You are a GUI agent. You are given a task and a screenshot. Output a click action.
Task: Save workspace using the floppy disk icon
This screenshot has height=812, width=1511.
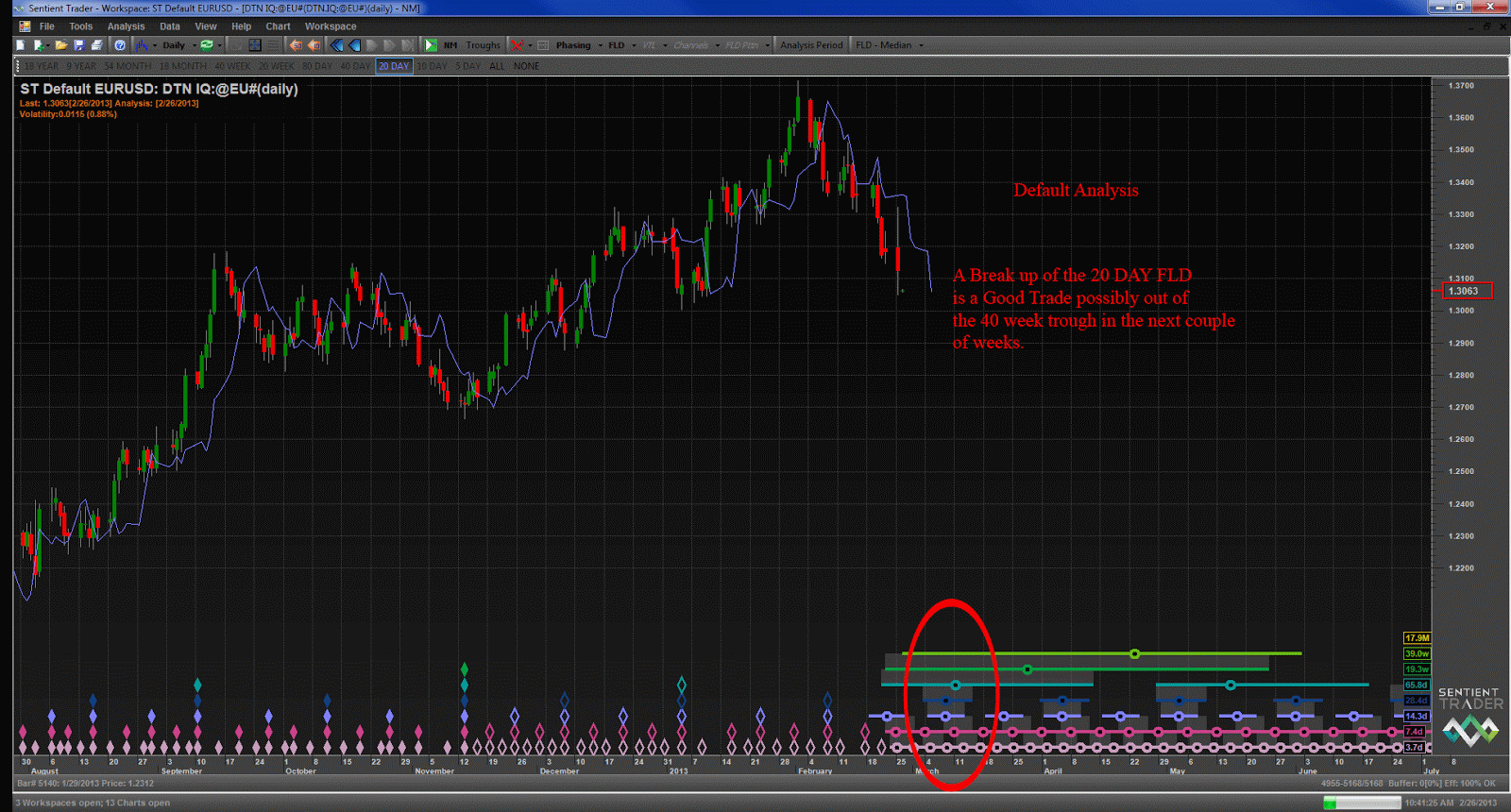tap(79, 45)
